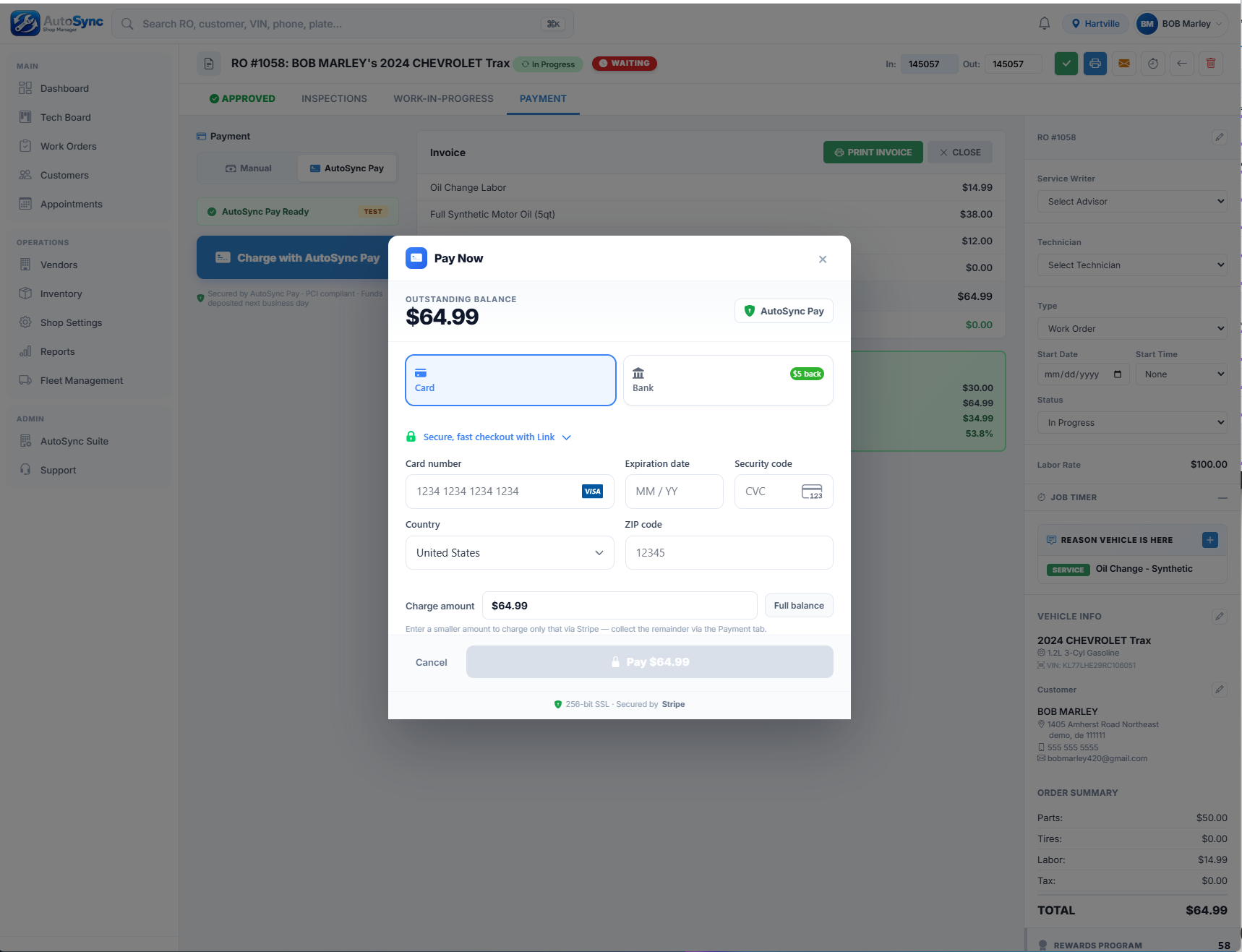This screenshot has height=952, width=1242.
Task: Close the Pay Now dialog with X
Action: [823, 260]
